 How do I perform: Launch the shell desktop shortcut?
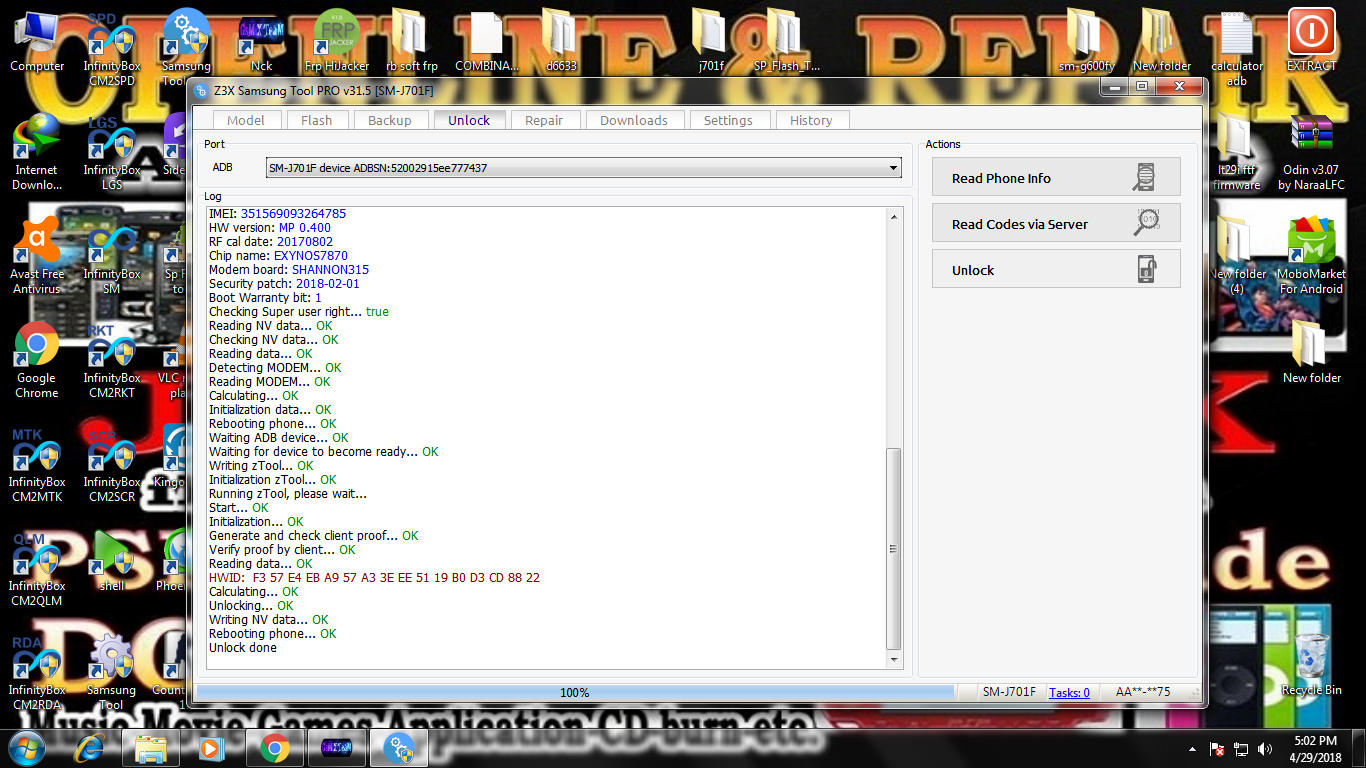(x=112, y=560)
